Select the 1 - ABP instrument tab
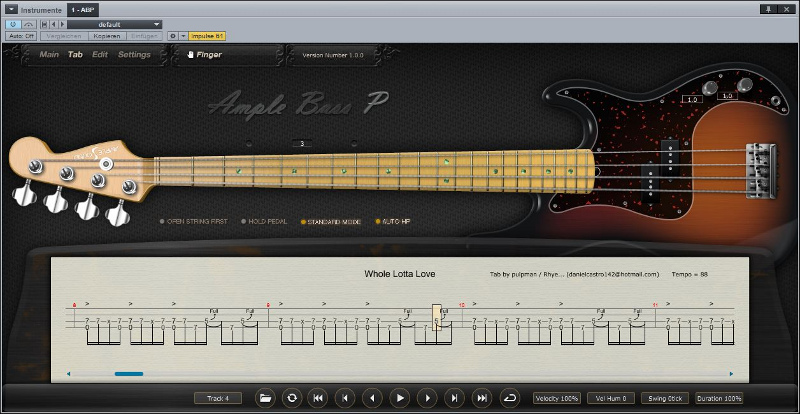Image resolution: width=800 pixels, height=414 pixels. tap(83, 10)
